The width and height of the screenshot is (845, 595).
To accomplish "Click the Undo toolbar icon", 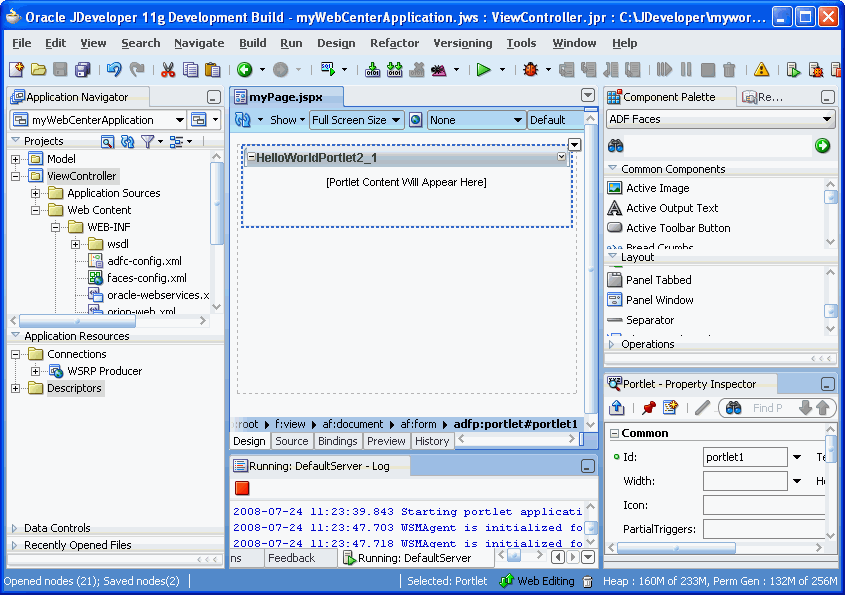I will click(x=114, y=70).
